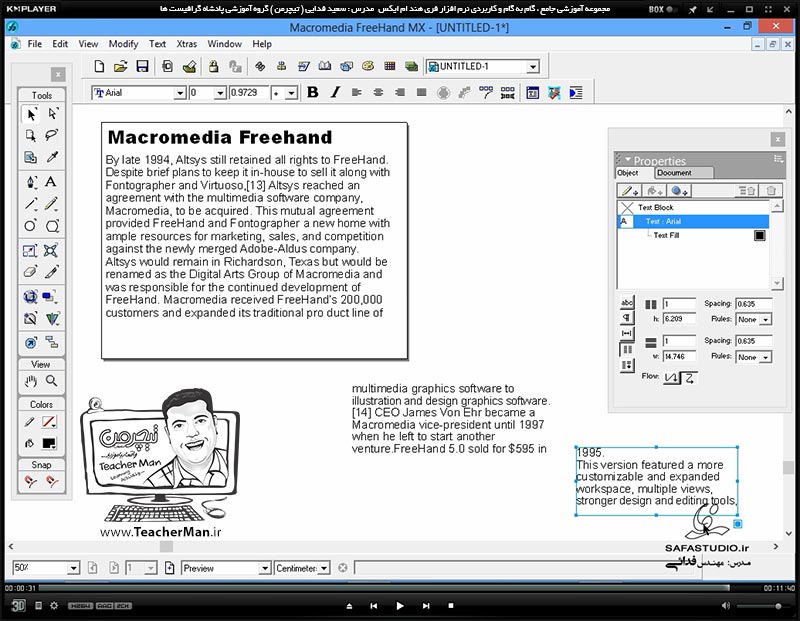Select the Text tool
This screenshot has height=621, width=800.
[51, 182]
